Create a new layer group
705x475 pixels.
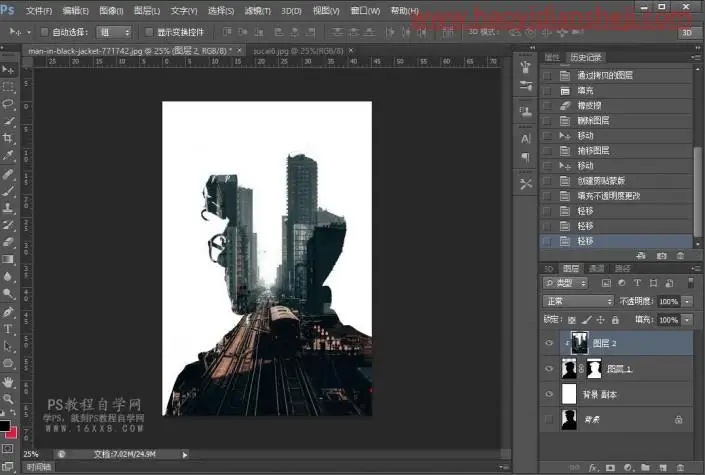coord(645,468)
